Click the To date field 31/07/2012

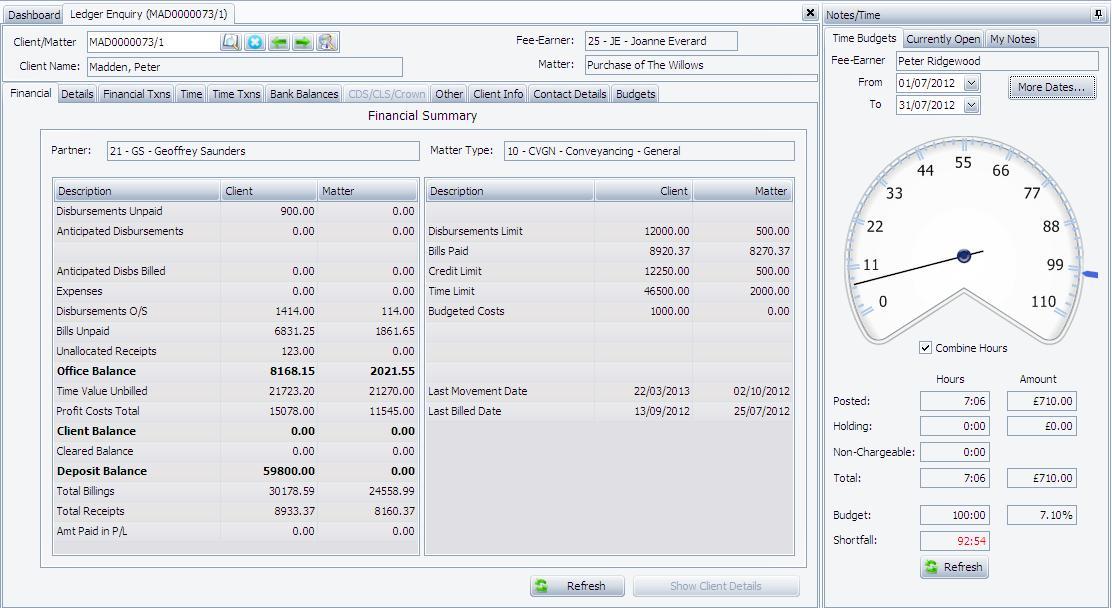pyautogui.click(x=930, y=105)
